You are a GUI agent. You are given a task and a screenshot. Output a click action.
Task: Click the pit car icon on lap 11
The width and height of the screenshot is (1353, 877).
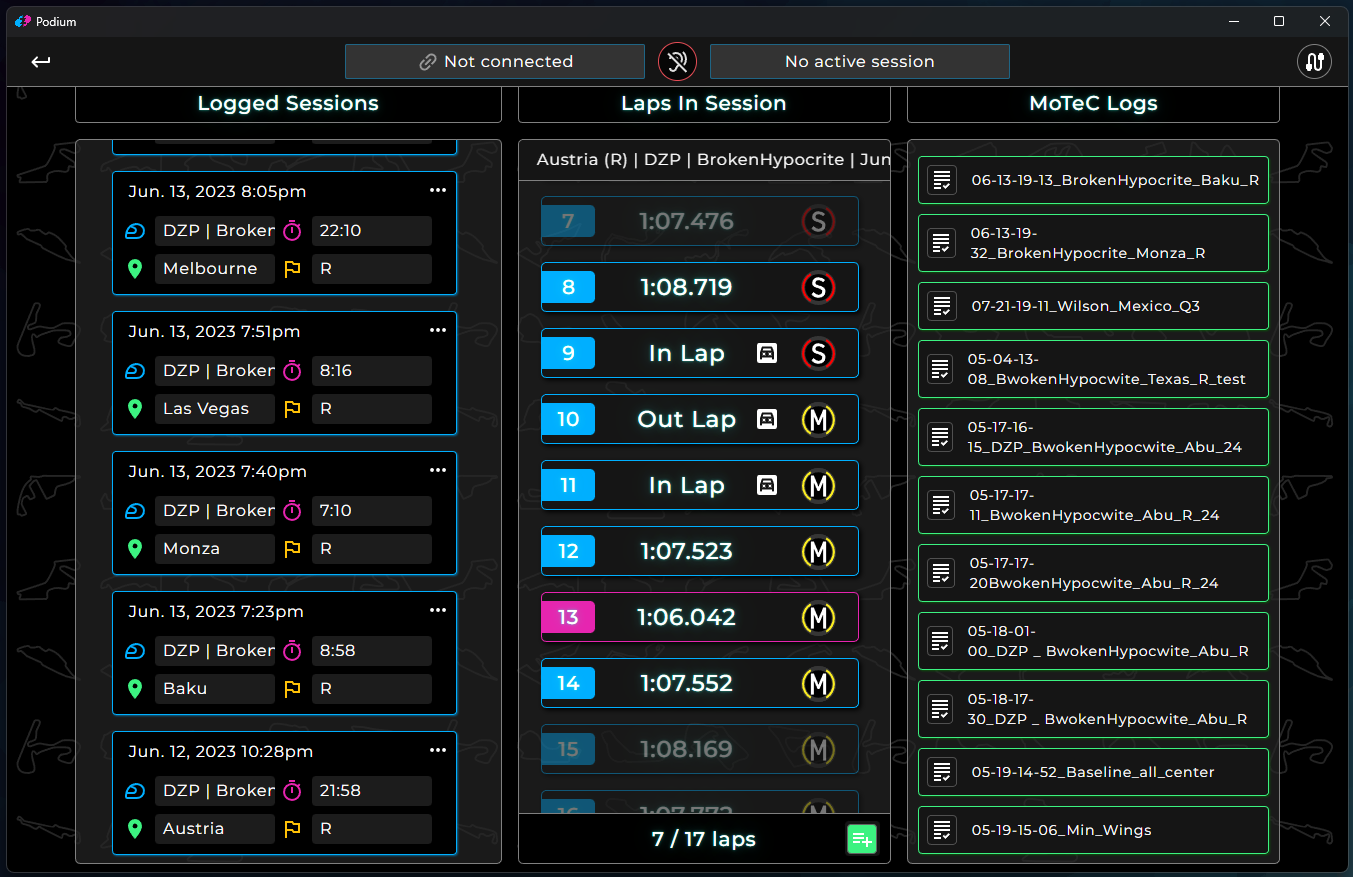pos(767,485)
